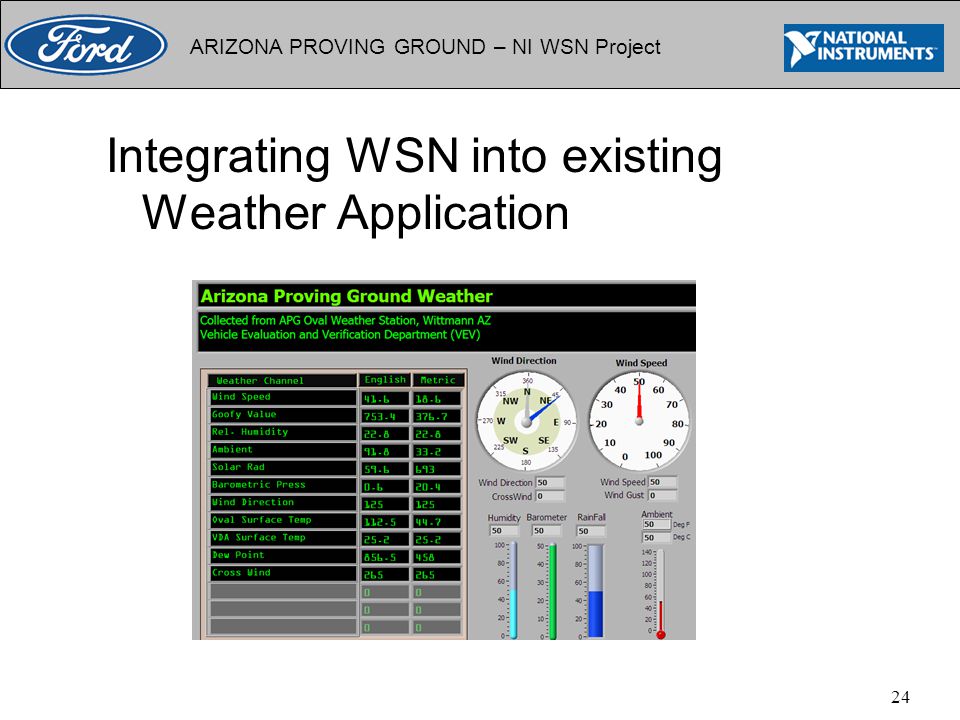Viewport: 960px width, 720px height.
Task: Click the slide number 24
Action: 900,697
